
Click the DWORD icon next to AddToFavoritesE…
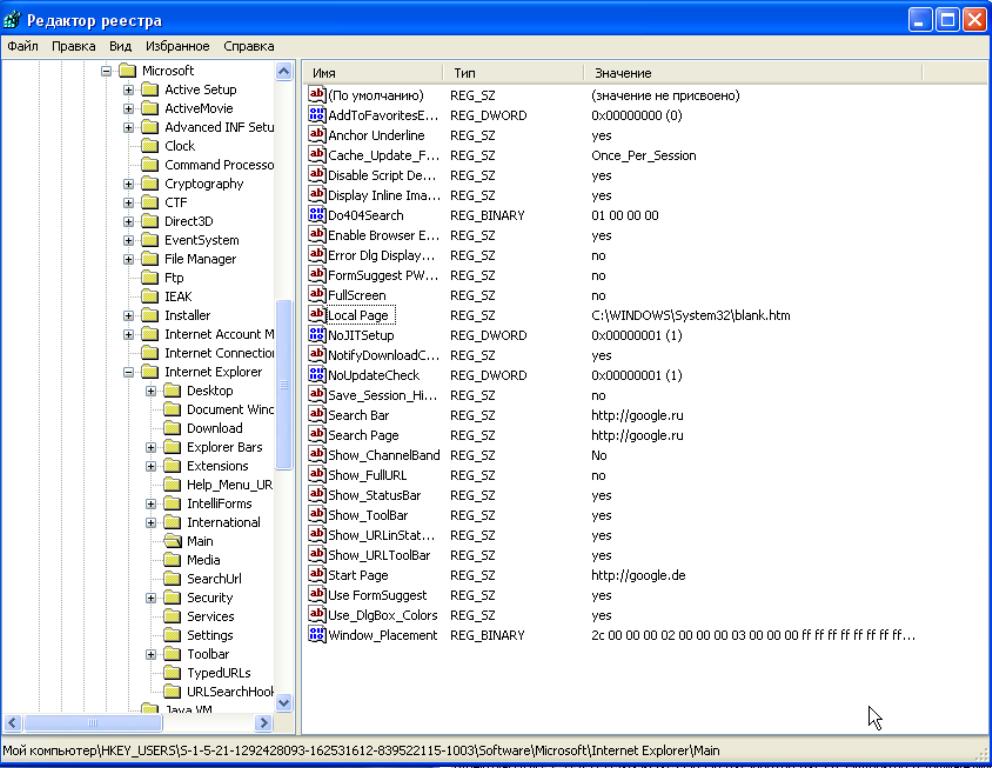tap(316, 115)
